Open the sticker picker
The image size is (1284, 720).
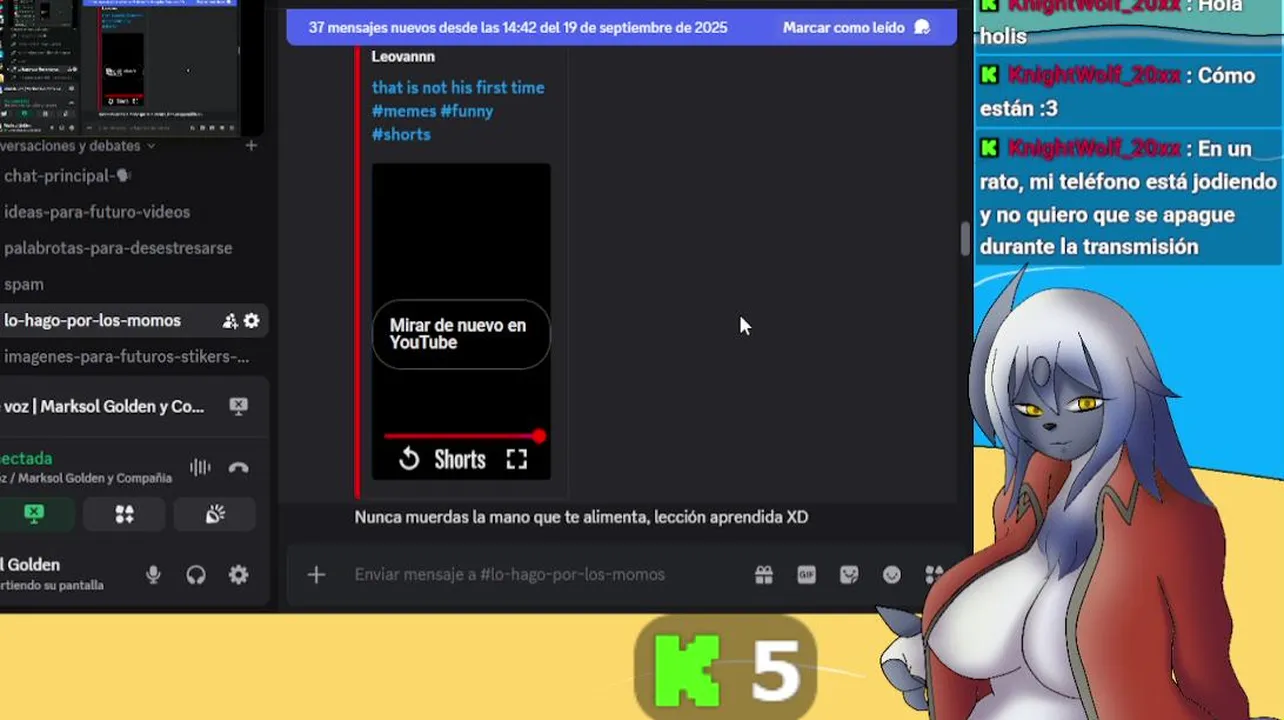click(849, 575)
